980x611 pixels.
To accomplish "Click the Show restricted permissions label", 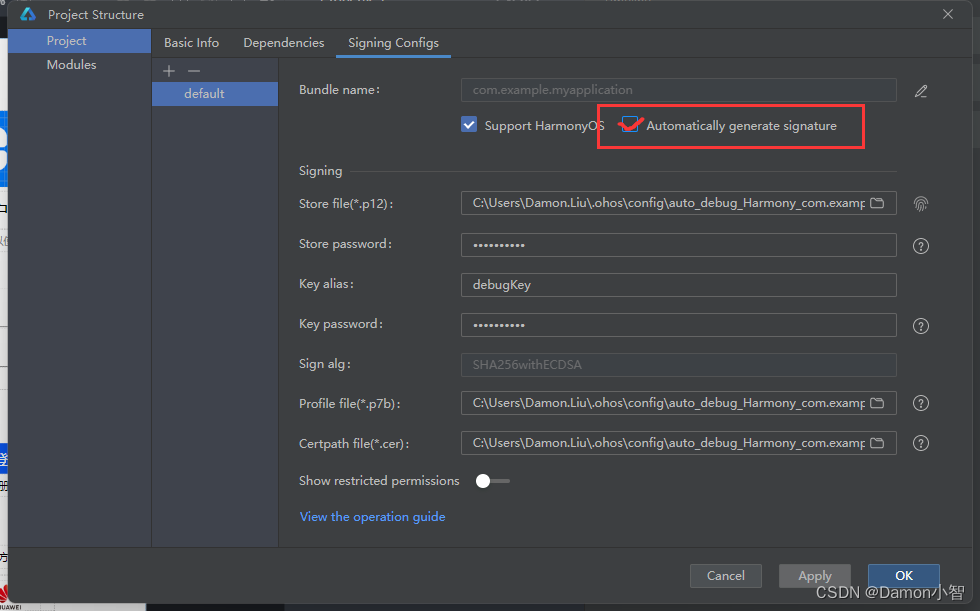I will tap(379, 480).
